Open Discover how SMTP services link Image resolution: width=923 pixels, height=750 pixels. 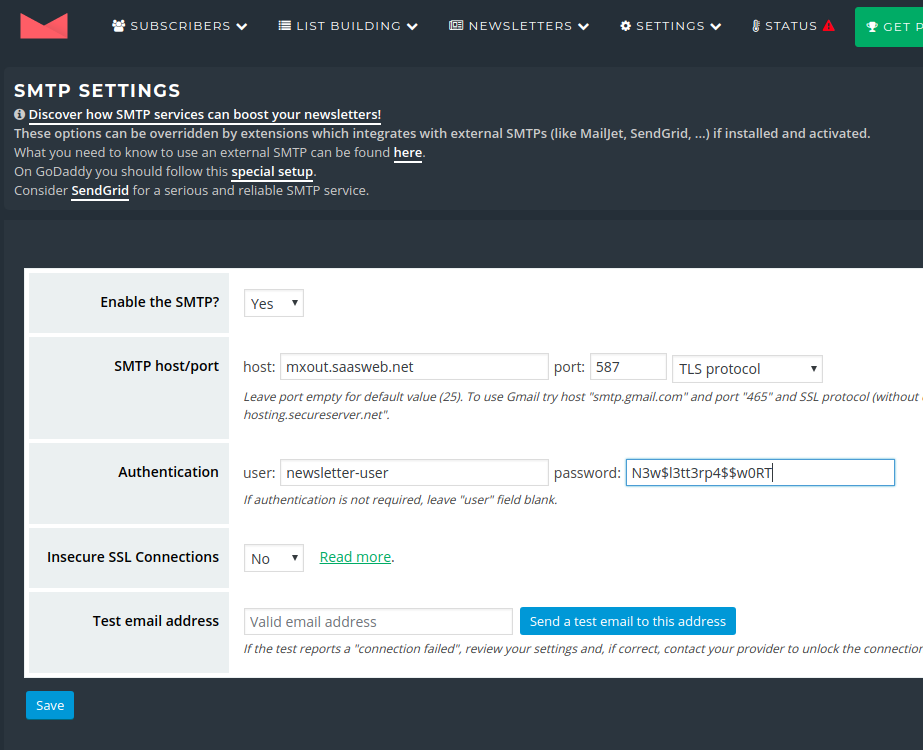click(205, 114)
